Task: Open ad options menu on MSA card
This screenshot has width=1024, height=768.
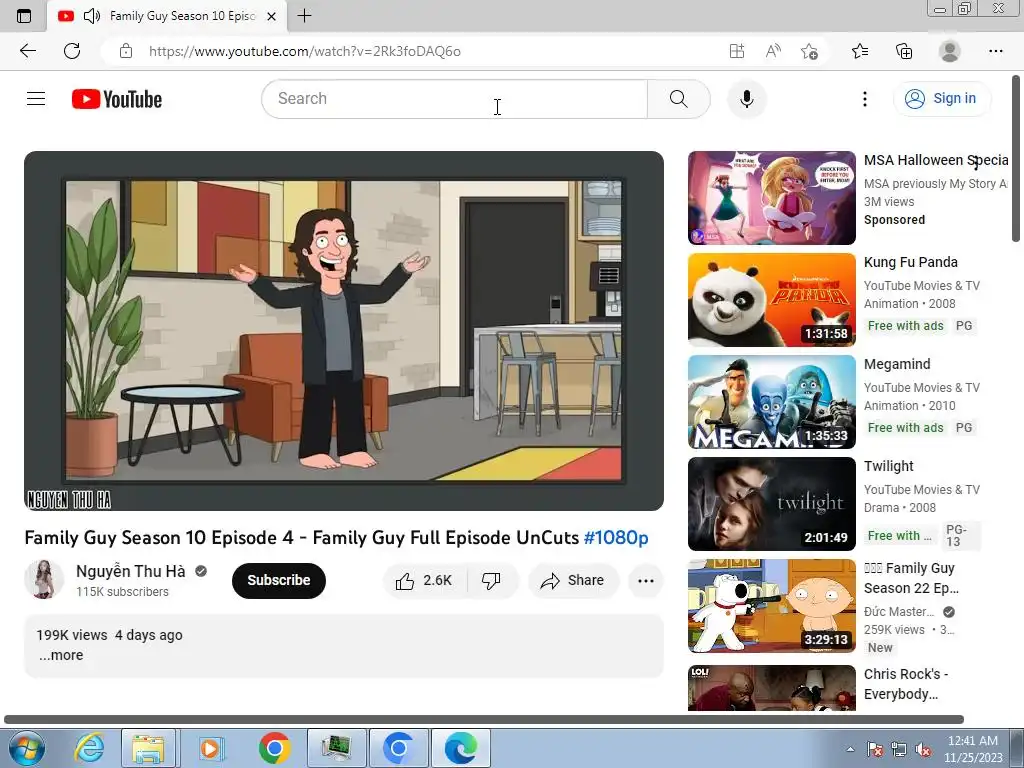Action: click(976, 161)
